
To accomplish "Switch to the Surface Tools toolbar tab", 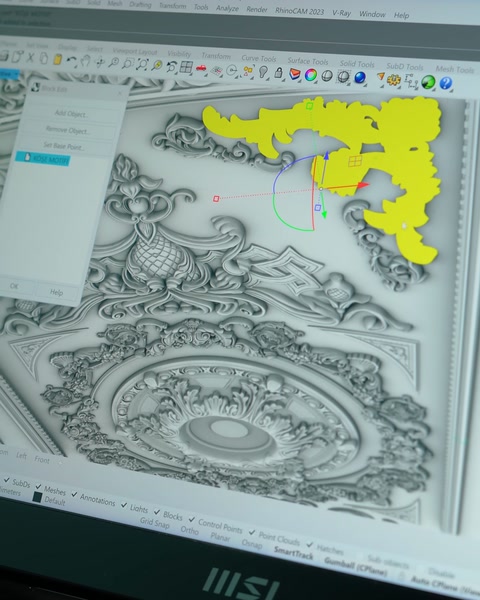I will [x=308, y=61].
